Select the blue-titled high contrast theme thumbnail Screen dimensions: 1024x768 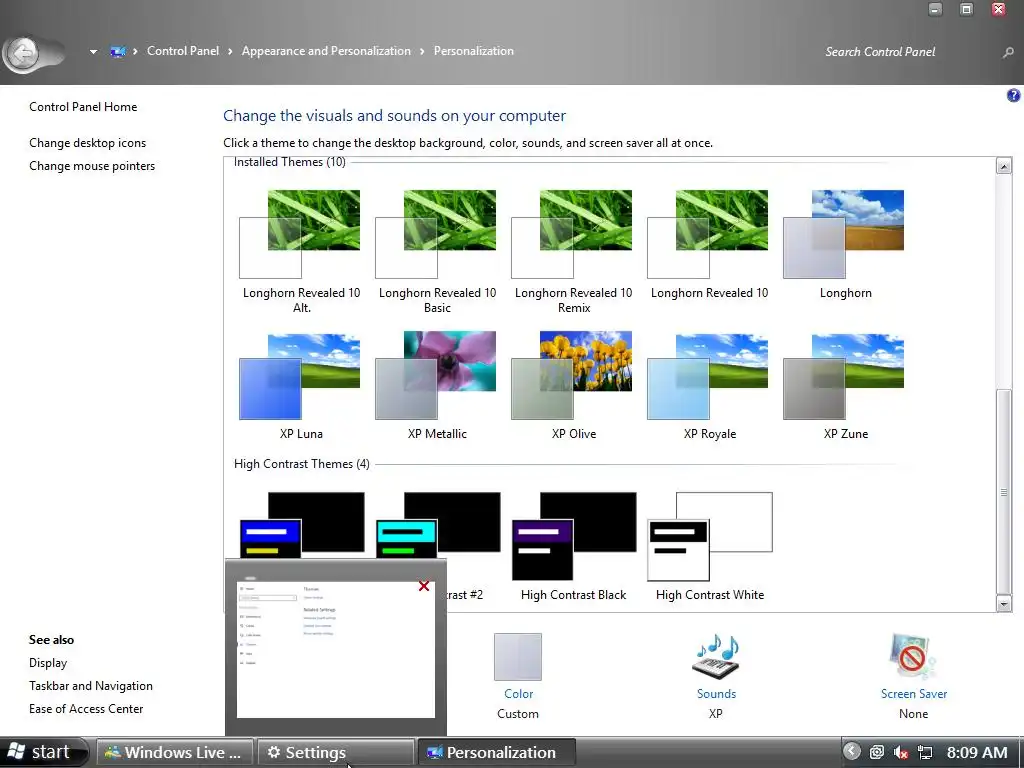point(302,524)
